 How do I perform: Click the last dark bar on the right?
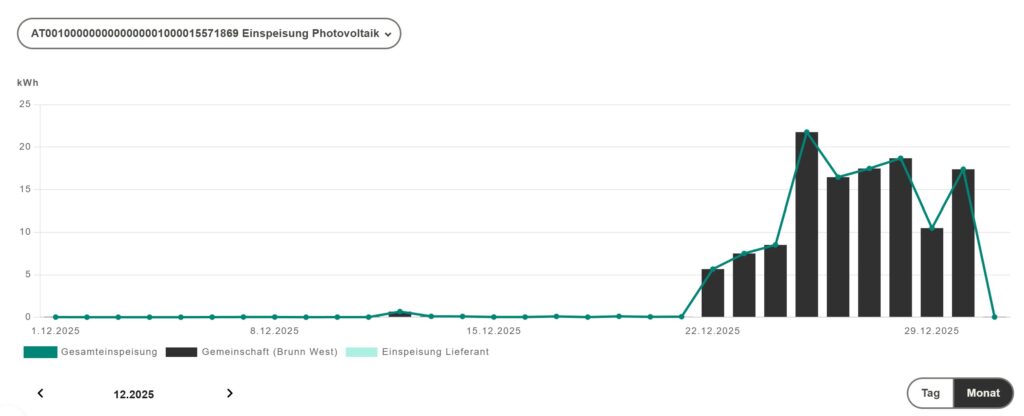click(963, 243)
